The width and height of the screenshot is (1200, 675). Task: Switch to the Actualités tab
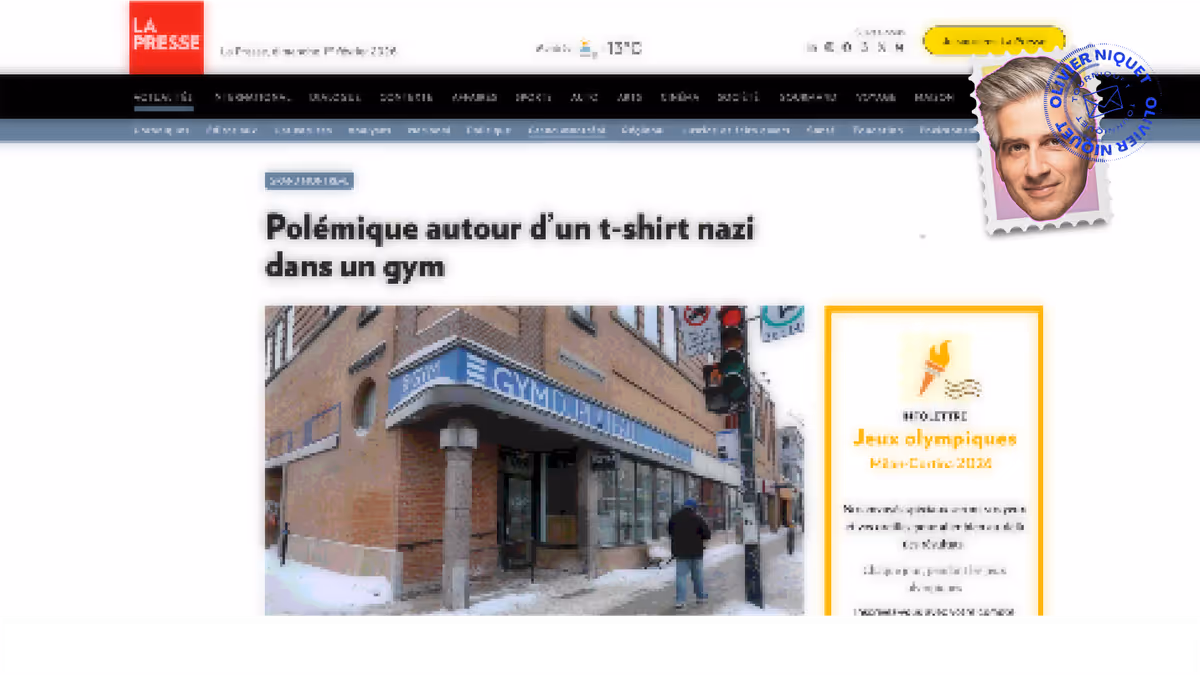click(x=165, y=97)
